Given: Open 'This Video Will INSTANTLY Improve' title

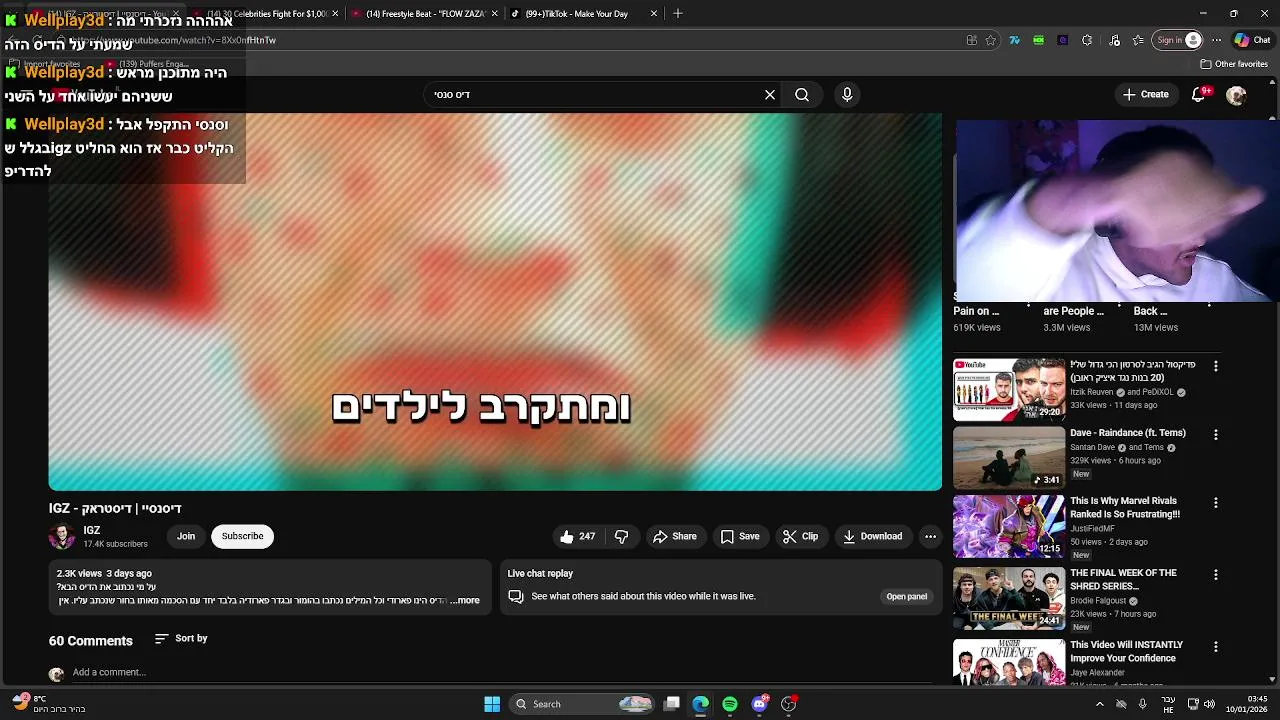Looking at the screenshot, I should [x=1126, y=651].
